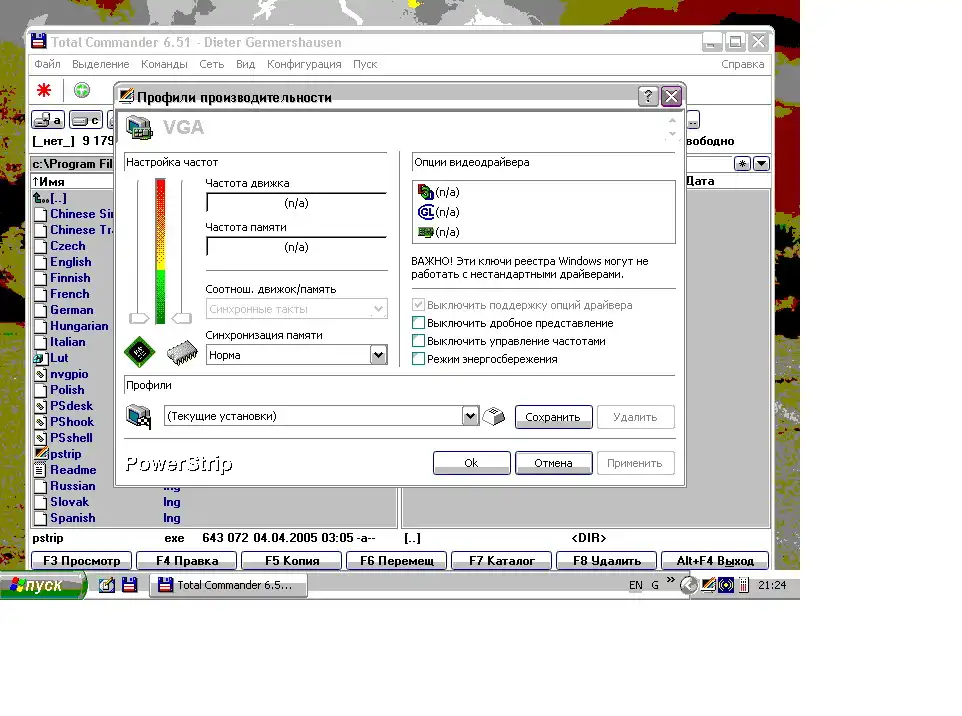Open directory history arrow in right panel
This screenshot has height=716, width=962.
(x=761, y=164)
